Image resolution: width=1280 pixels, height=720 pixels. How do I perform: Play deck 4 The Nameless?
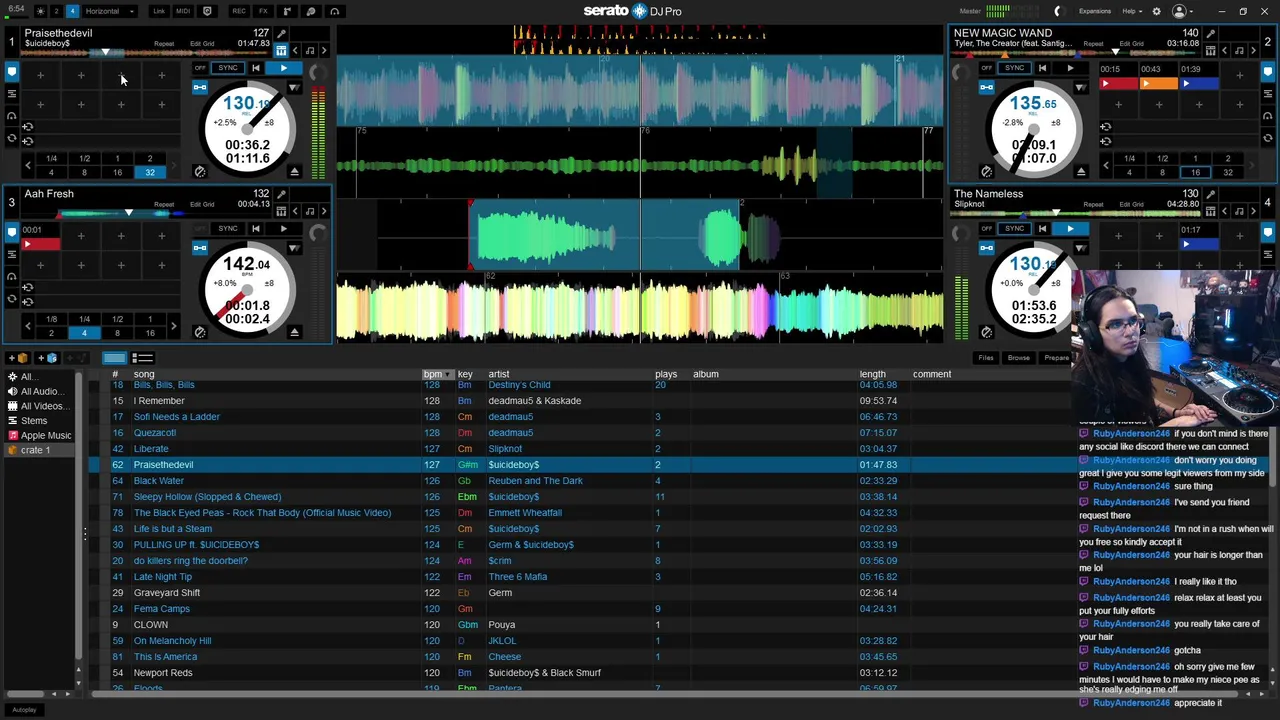click(x=1070, y=229)
